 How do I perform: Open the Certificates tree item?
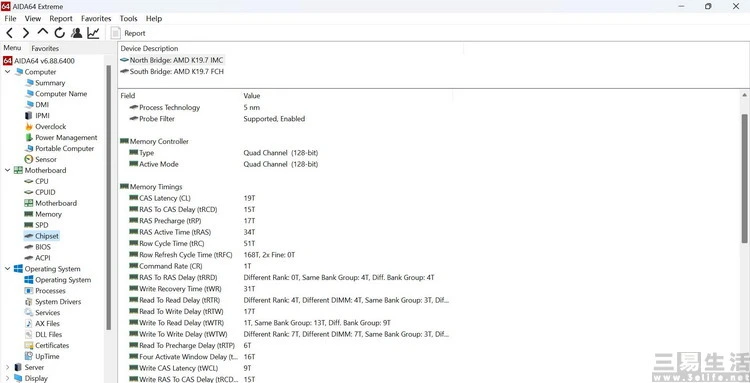click(x=47, y=346)
